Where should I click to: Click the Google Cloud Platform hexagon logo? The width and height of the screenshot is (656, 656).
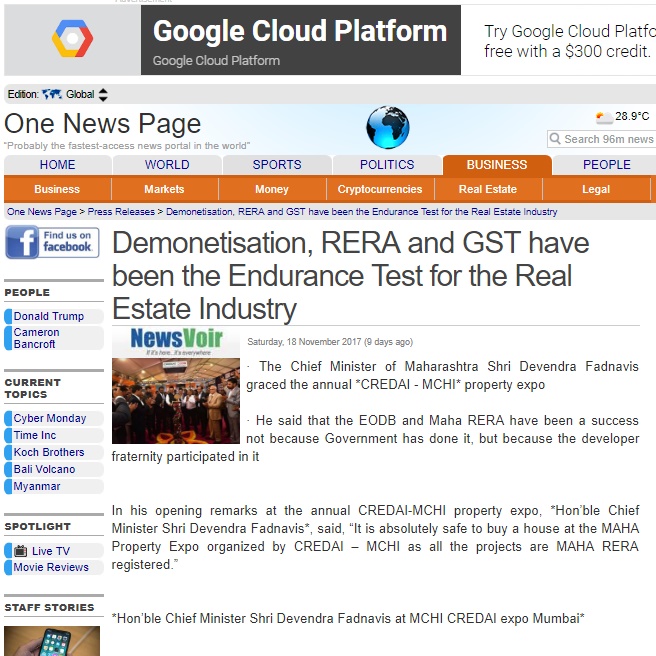[72, 38]
